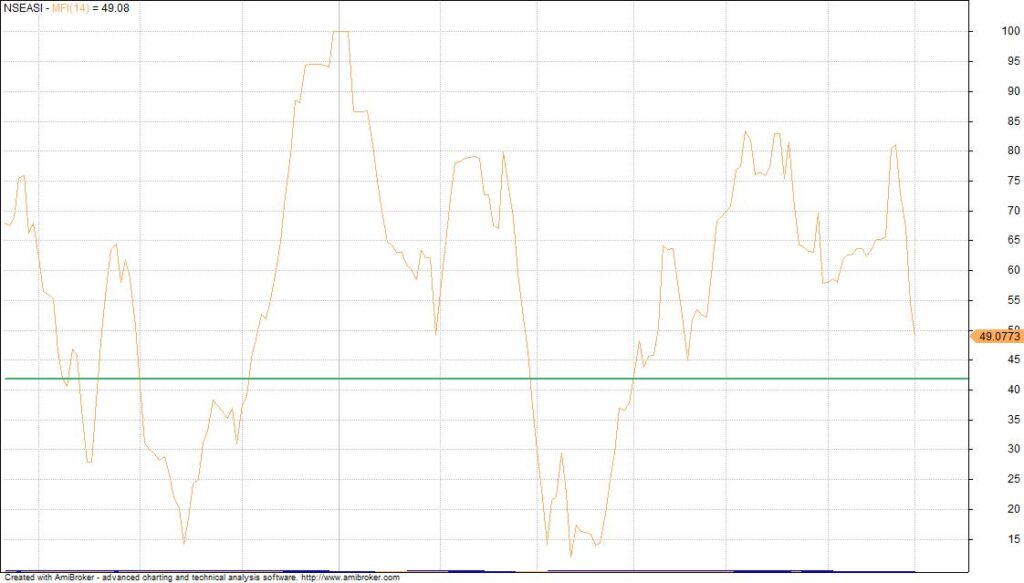Click the final data point of MFI line
The width and height of the screenshot is (1024, 583).
click(914, 334)
